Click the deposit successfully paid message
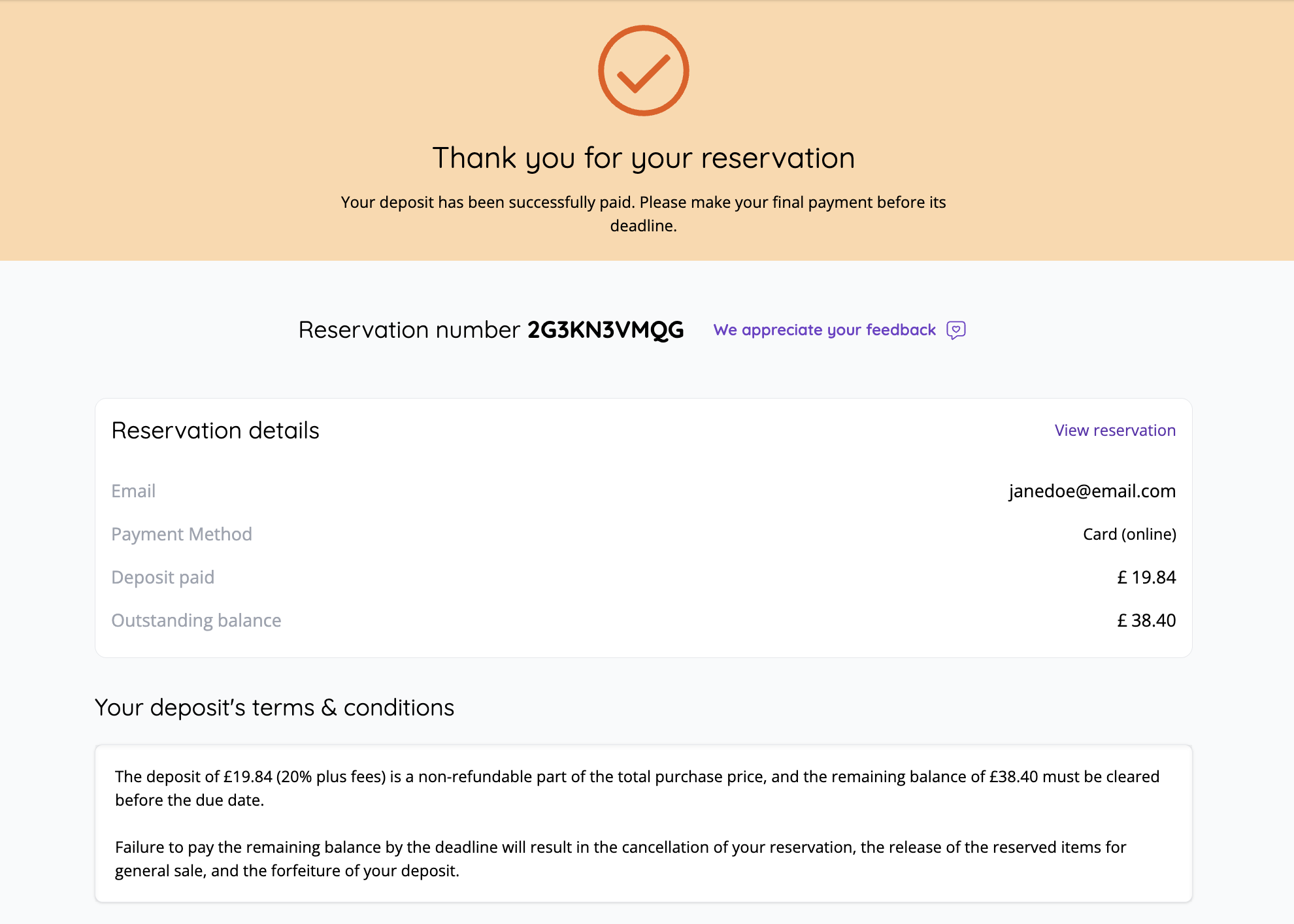Screen dimensions: 1294x924 [643, 214]
